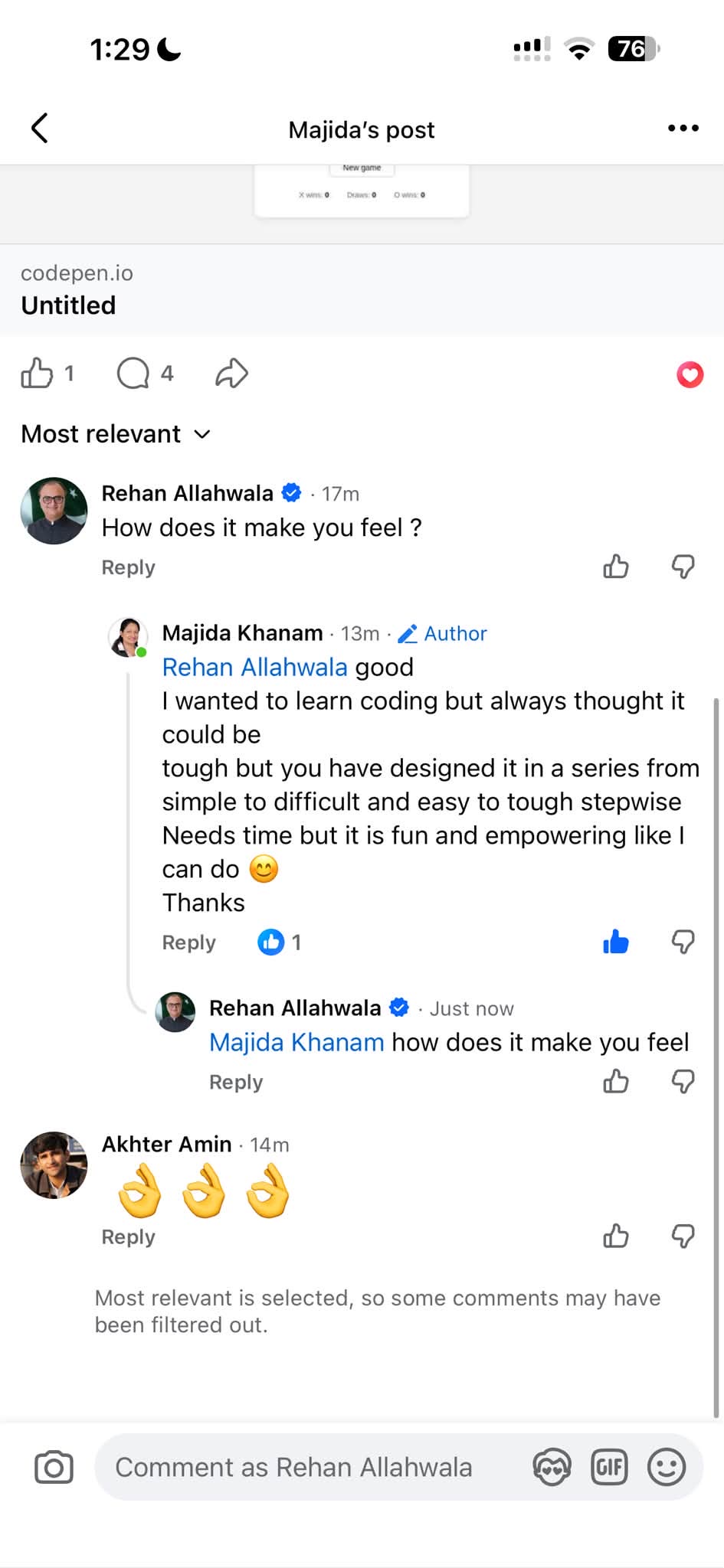Image resolution: width=724 pixels, height=1568 pixels.
Task: Open the GIF picker
Action: (609, 1467)
